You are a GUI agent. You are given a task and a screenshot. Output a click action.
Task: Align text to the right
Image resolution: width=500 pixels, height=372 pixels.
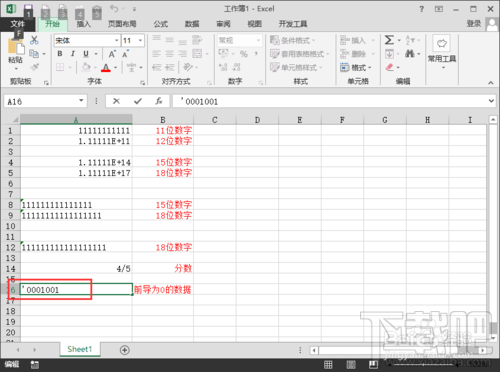(x=182, y=54)
